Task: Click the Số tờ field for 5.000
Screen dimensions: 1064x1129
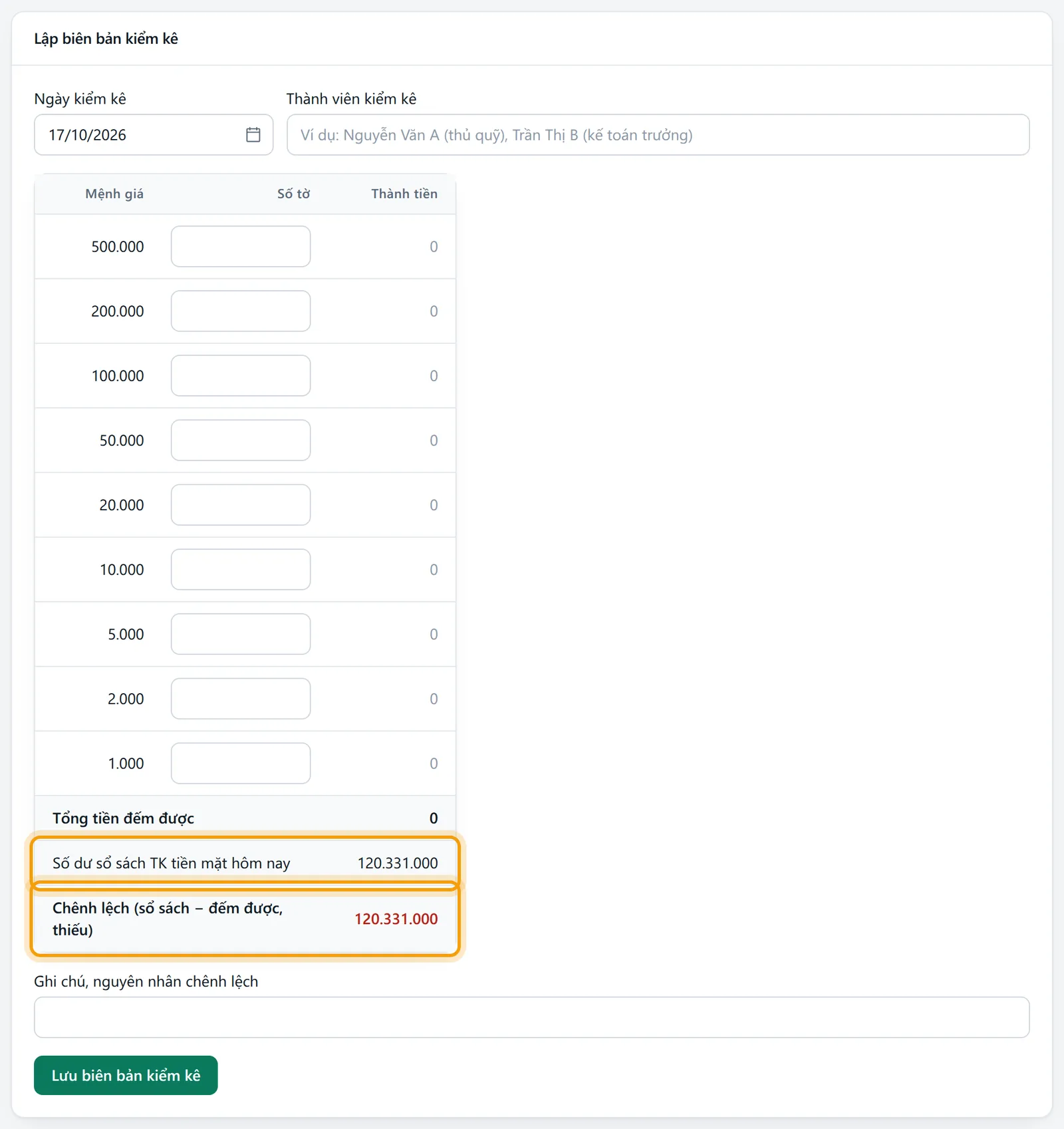Action: tap(241, 633)
